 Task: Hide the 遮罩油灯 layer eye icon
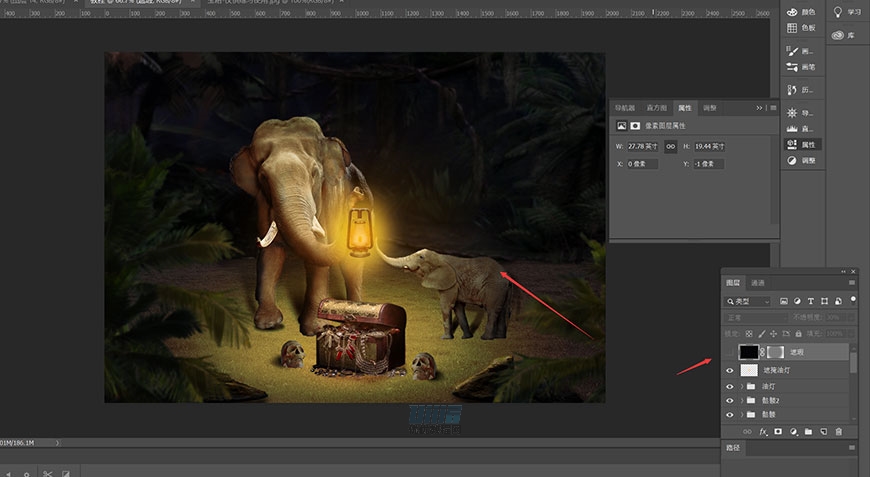coord(730,371)
